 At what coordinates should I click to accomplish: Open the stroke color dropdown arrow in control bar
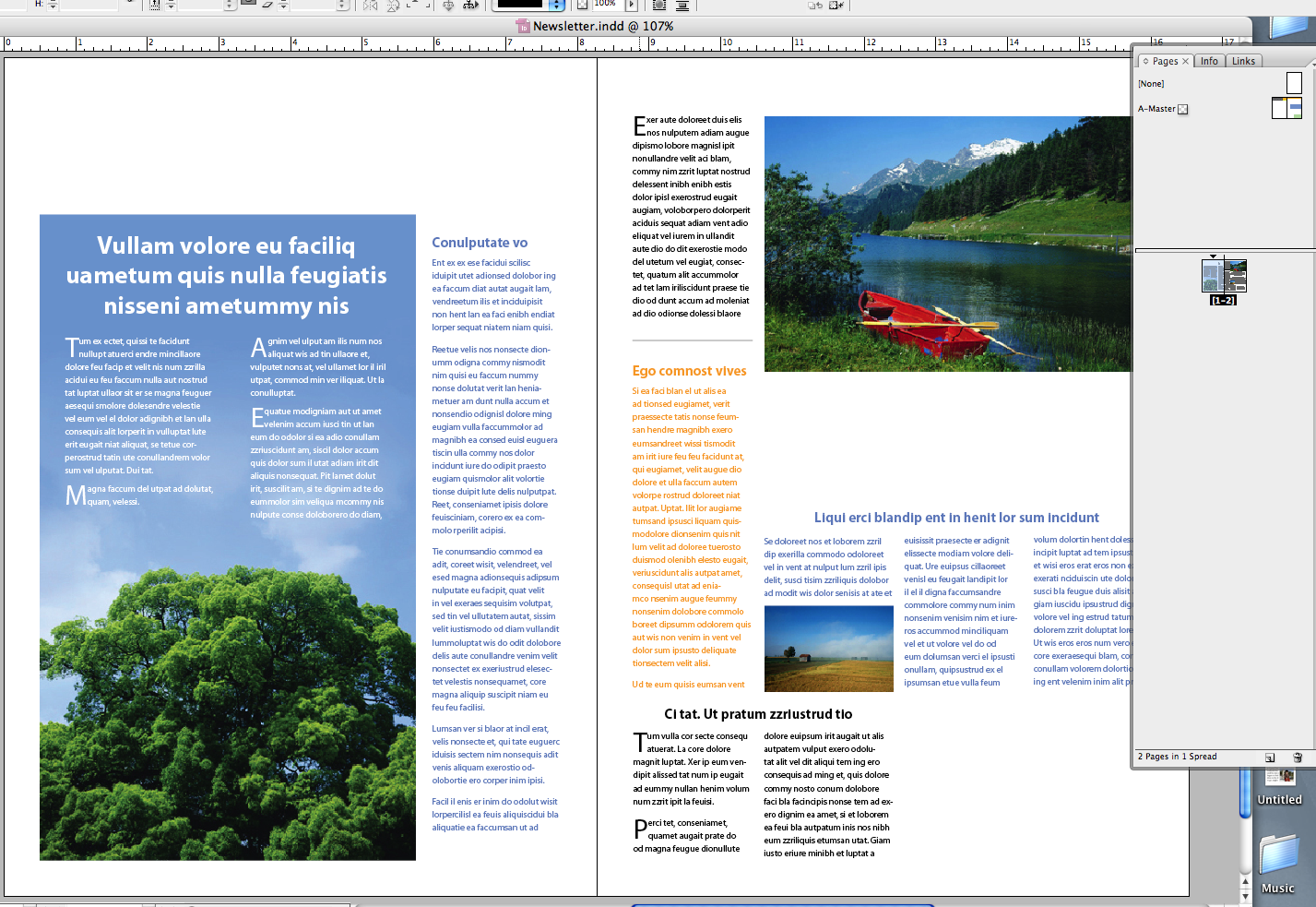coord(556,5)
